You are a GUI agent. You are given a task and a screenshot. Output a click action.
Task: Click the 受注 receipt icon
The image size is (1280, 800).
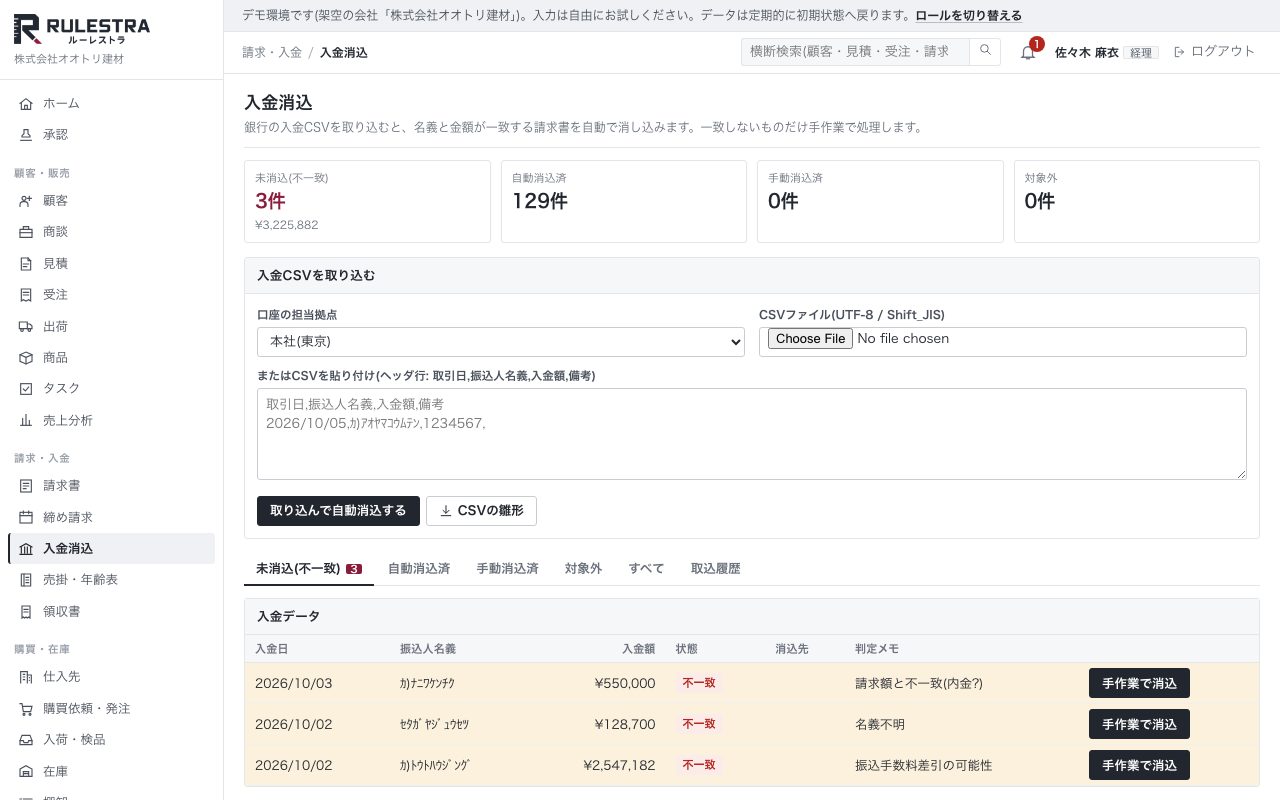point(26,295)
